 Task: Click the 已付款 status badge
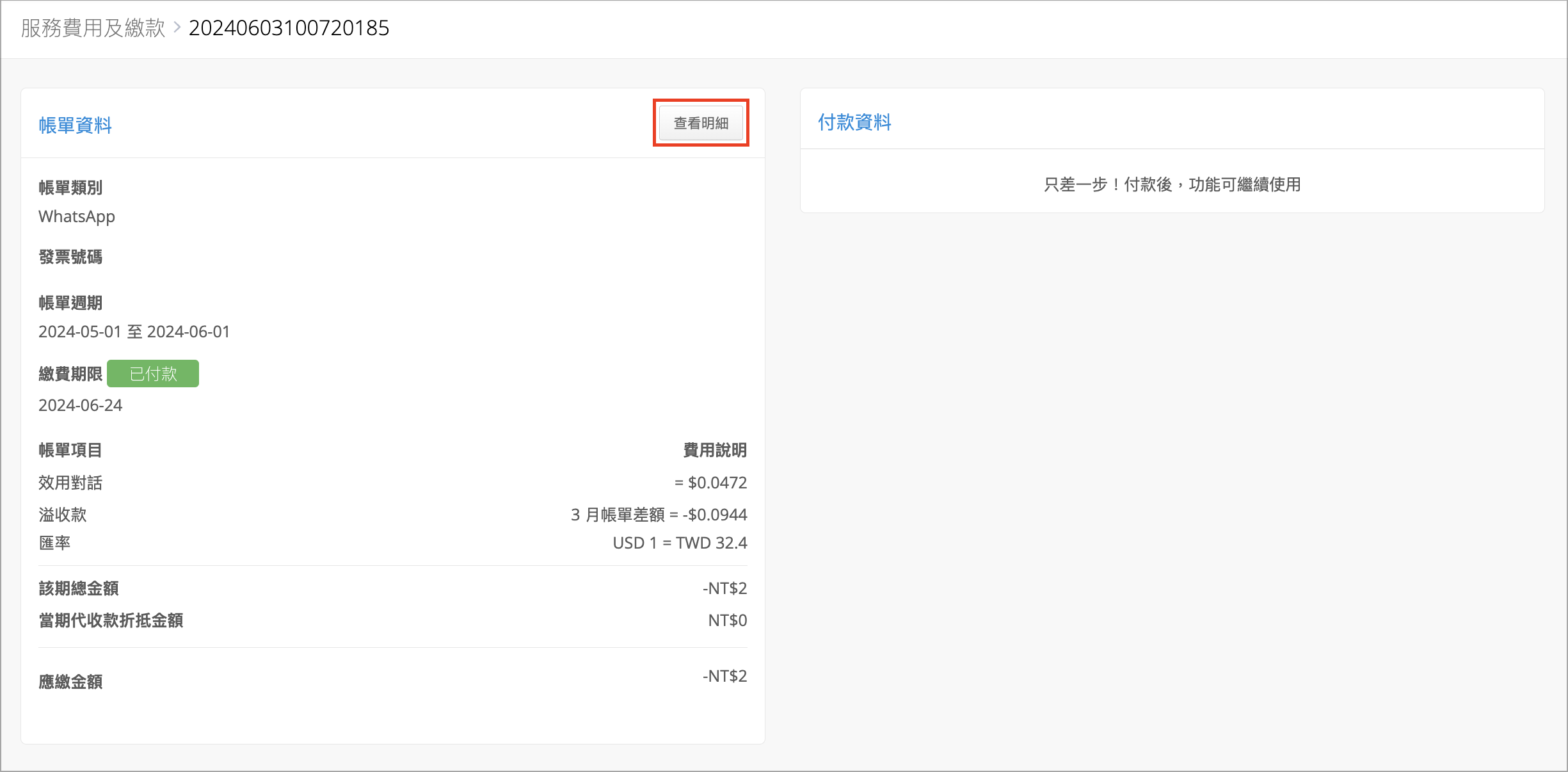point(153,374)
